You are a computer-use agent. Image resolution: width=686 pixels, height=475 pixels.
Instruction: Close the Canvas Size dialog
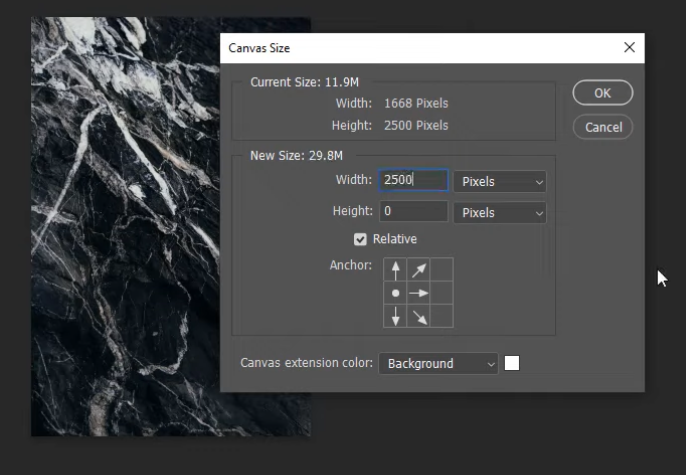(x=629, y=48)
